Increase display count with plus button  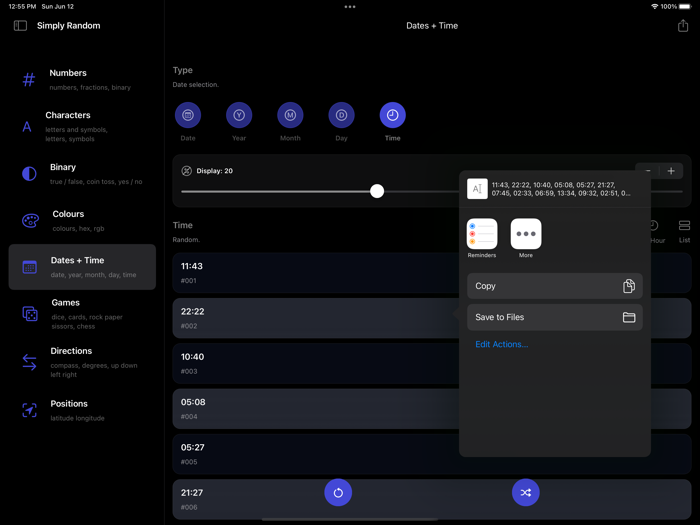tap(671, 171)
